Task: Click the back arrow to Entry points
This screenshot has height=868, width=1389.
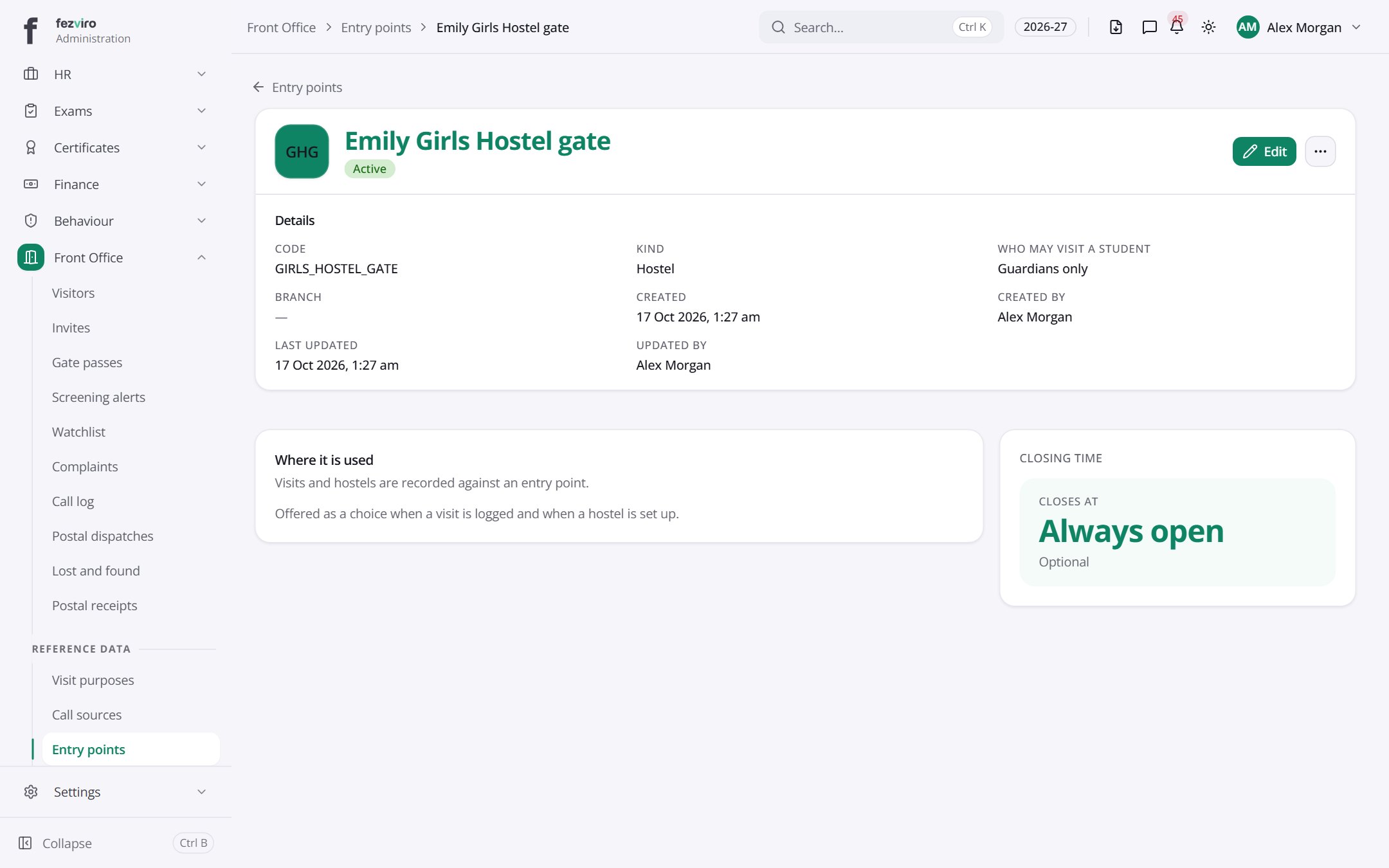Action: 259,87
